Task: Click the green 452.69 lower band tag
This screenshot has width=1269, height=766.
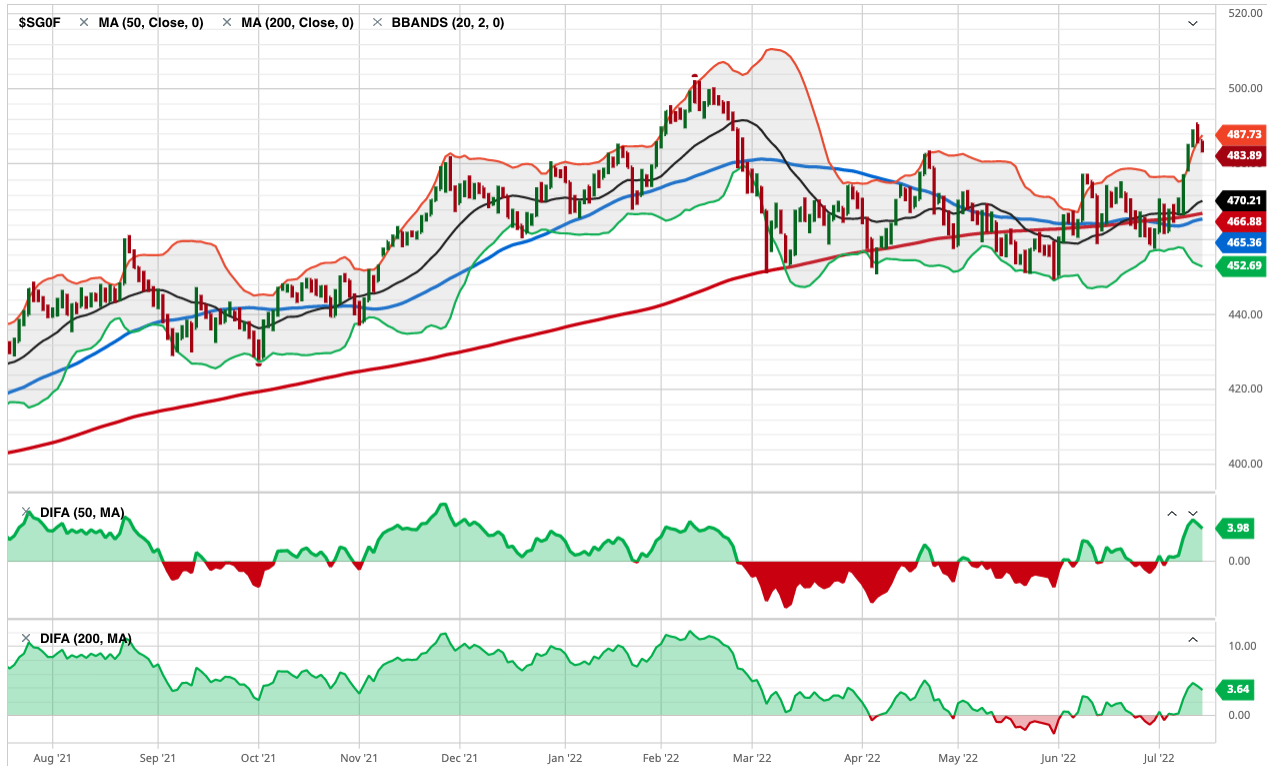Action: pyautogui.click(x=1241, y=266)
